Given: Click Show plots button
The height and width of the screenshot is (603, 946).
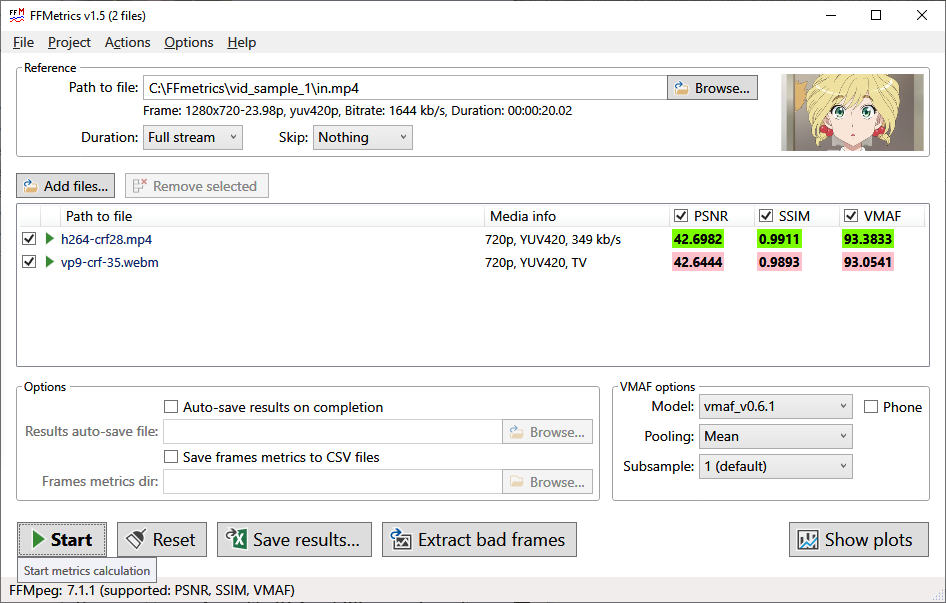Looking at the screenshot, I should (x=859, y=539).
